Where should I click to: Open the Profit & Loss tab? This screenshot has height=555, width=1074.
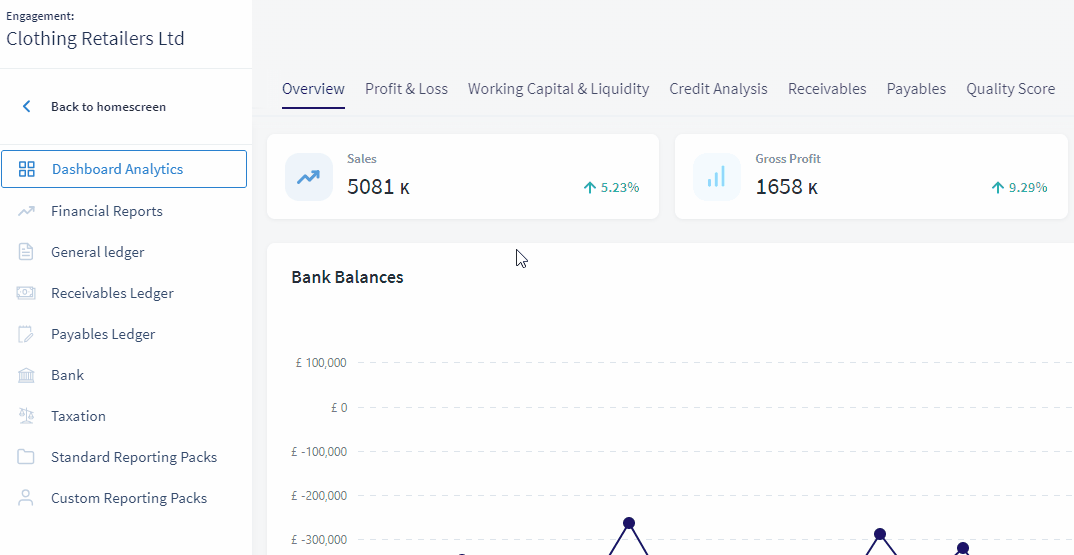click(406, 89)
